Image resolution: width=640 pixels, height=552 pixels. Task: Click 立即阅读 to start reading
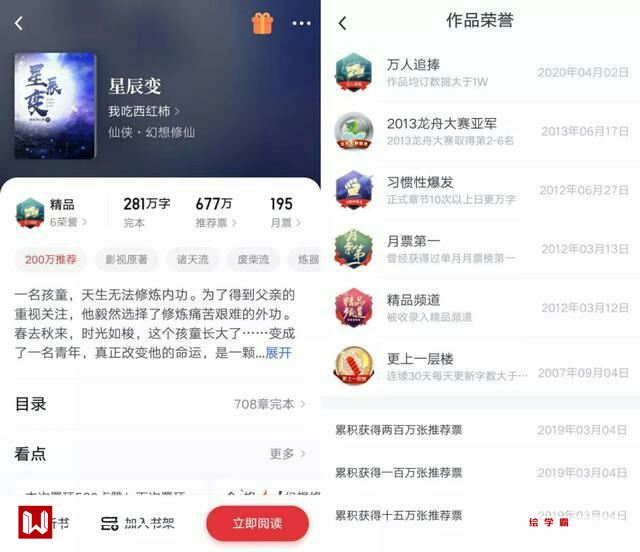coord(257,523)
